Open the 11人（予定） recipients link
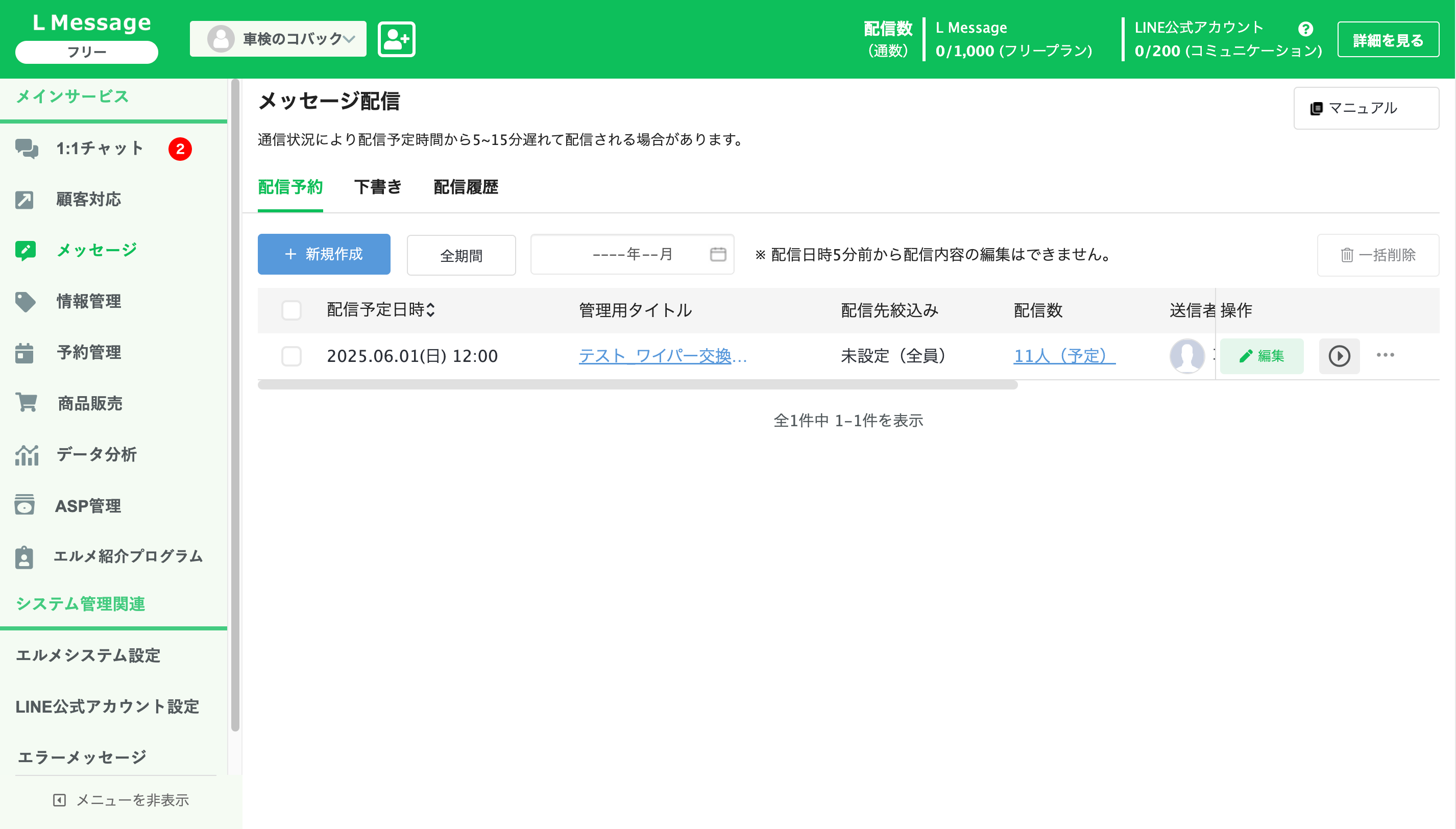Image resolution: width=1456 pixels, height=829 pixels. (1064, 356)
